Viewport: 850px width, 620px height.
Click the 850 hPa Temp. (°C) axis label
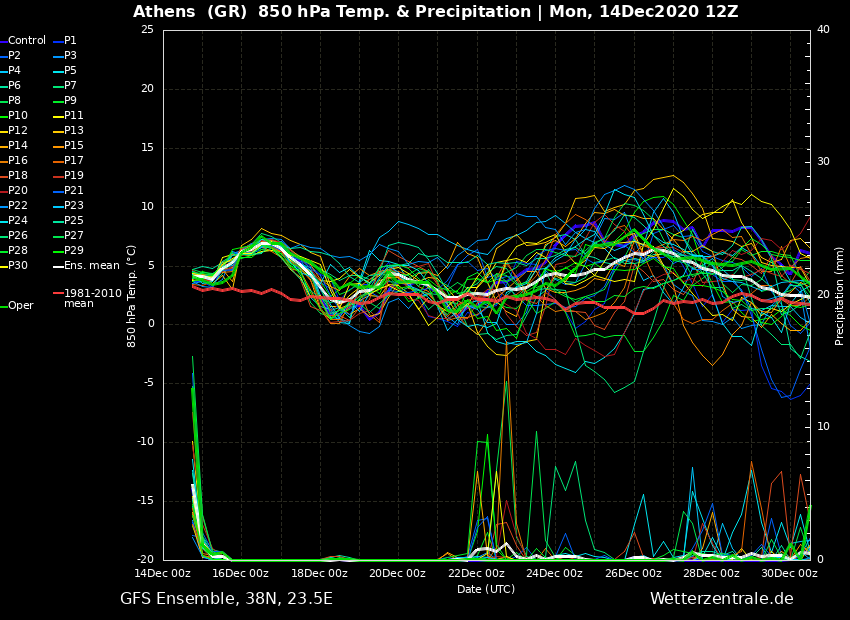click(x=132, y=295)
